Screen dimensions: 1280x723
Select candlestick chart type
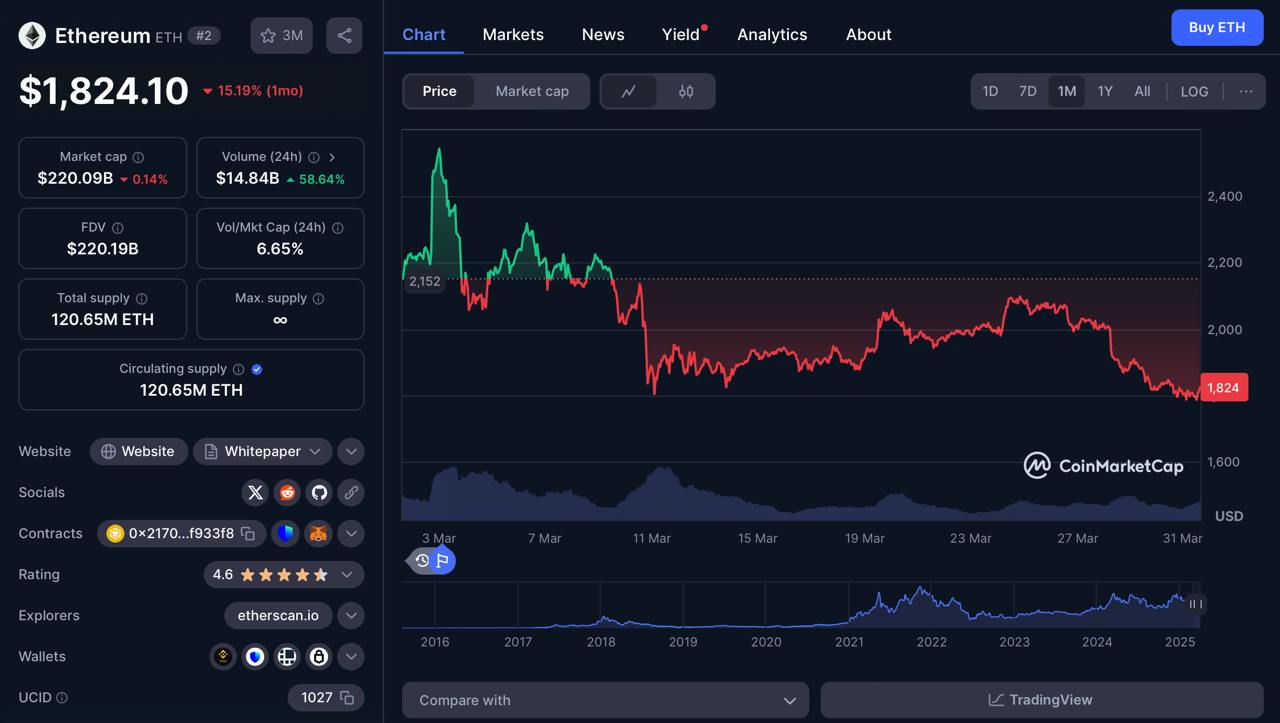[686, 91]
